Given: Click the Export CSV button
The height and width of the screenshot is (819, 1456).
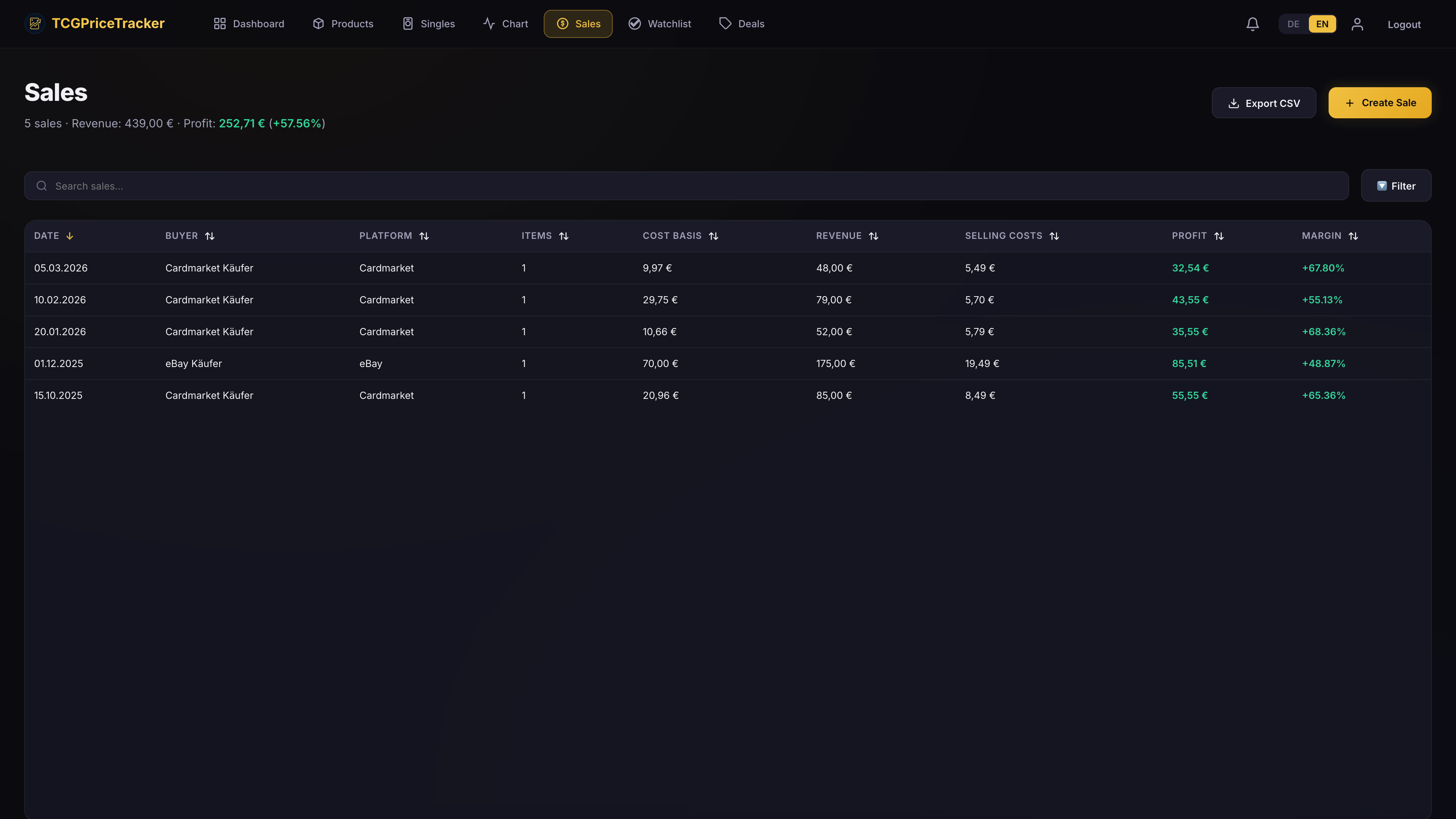Looking at the screenshot, I should (x=1264, y=103).
